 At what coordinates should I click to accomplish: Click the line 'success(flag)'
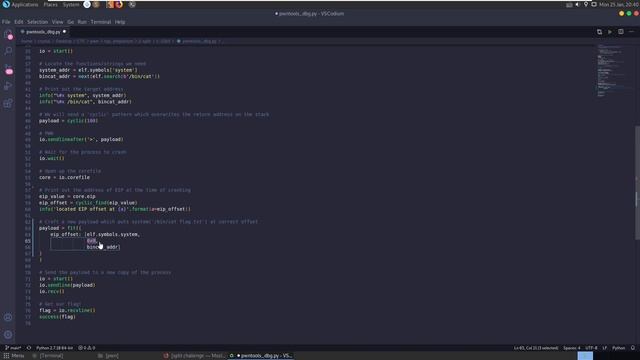(57, 317)
